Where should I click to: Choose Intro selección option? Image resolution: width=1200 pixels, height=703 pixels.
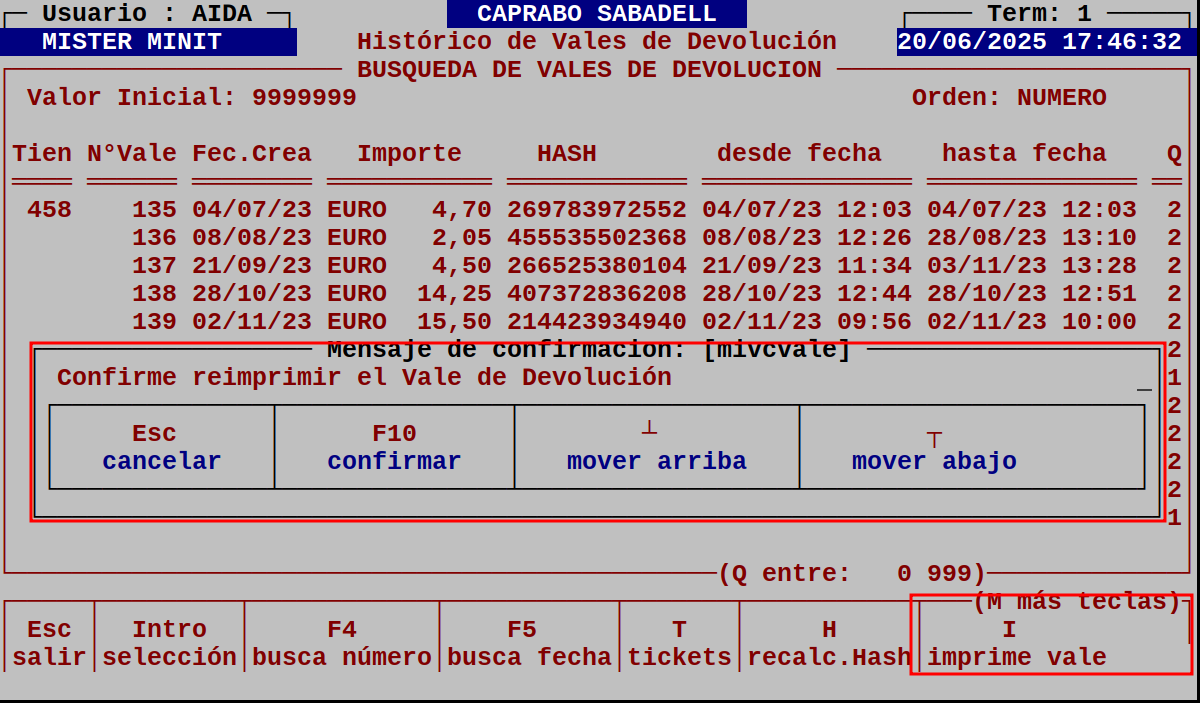pyautogui.click(x=169, y=643)
